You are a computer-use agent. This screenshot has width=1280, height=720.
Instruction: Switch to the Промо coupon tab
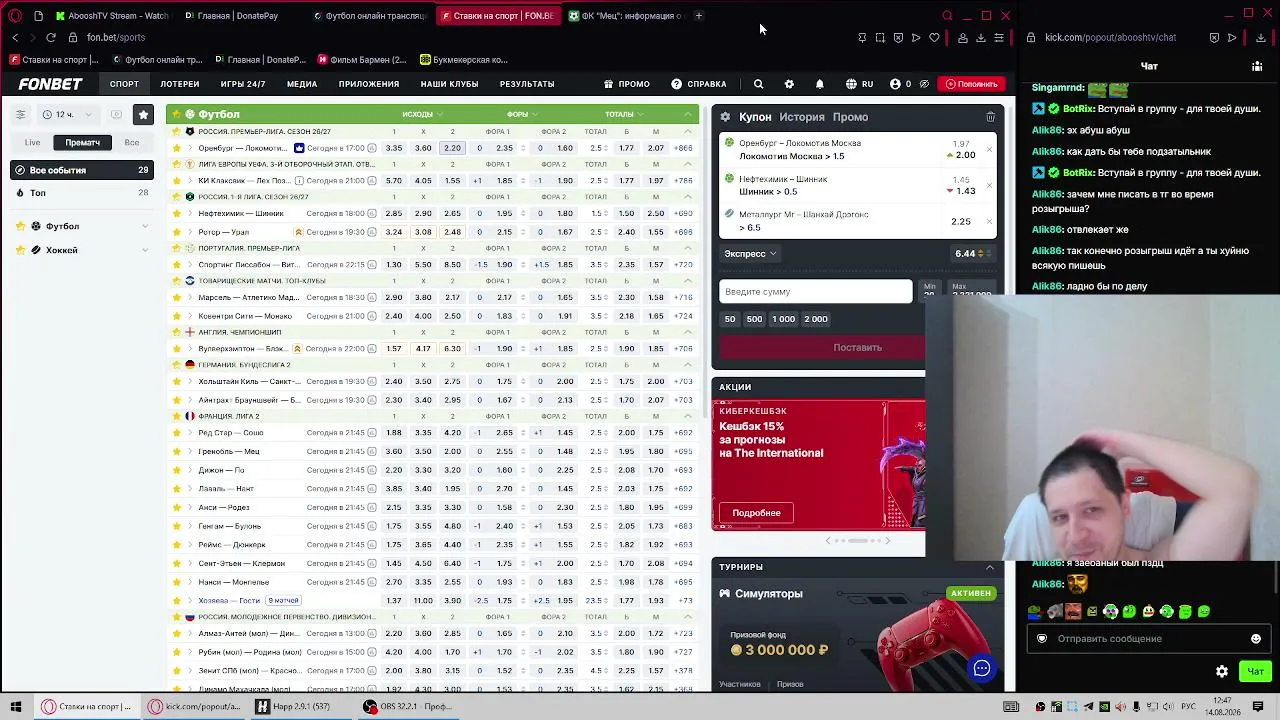tap(851, 117)
